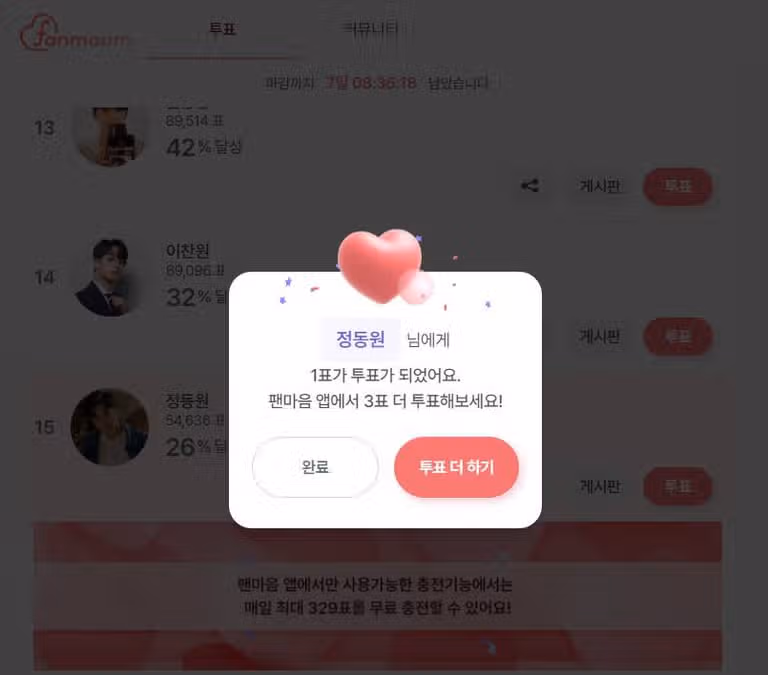This screenshot has height=675, width=768.
Task: Click the Fanmaum logo
Action: point(74,32)
